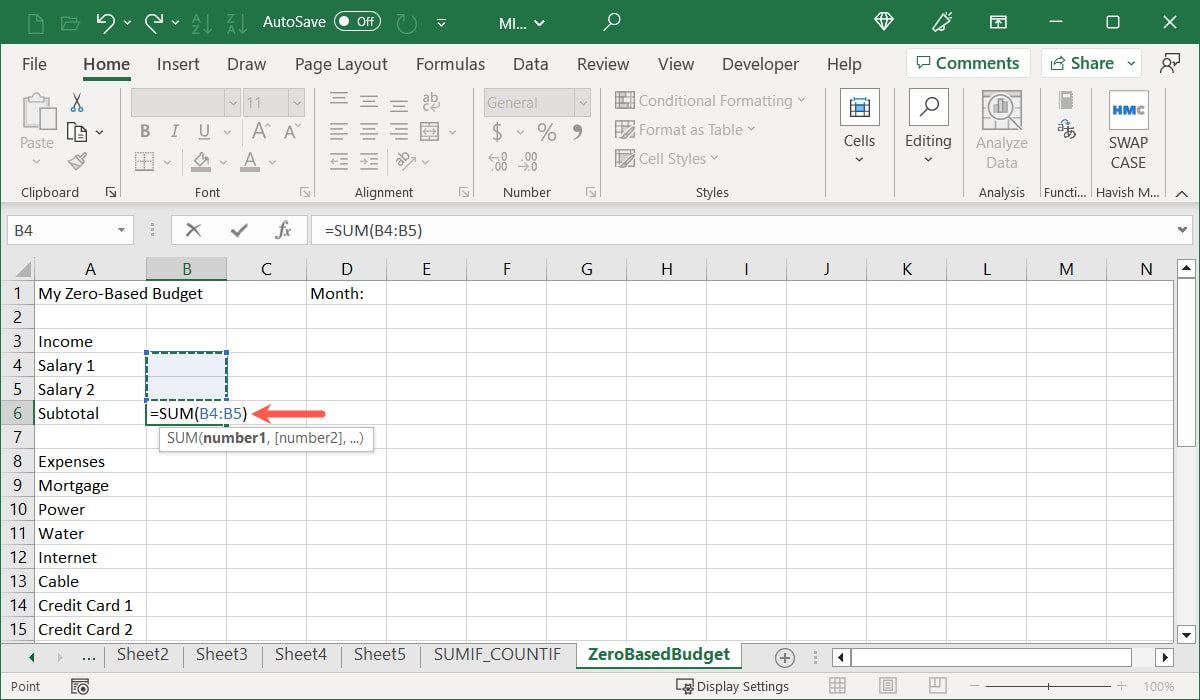Click the New Sheet plus button
The height and width of the screenshot is (700, 1200).
[x=784, y=657]
